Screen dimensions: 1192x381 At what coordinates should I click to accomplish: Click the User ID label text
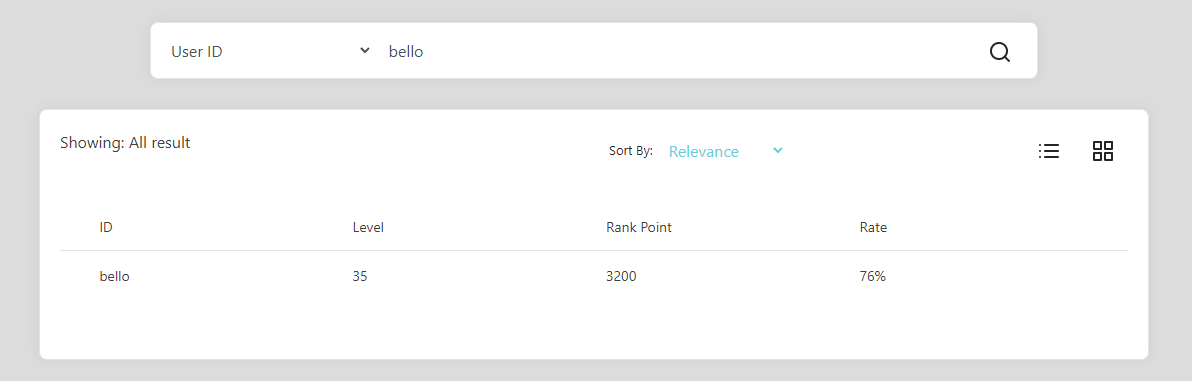tap(197, 52)
